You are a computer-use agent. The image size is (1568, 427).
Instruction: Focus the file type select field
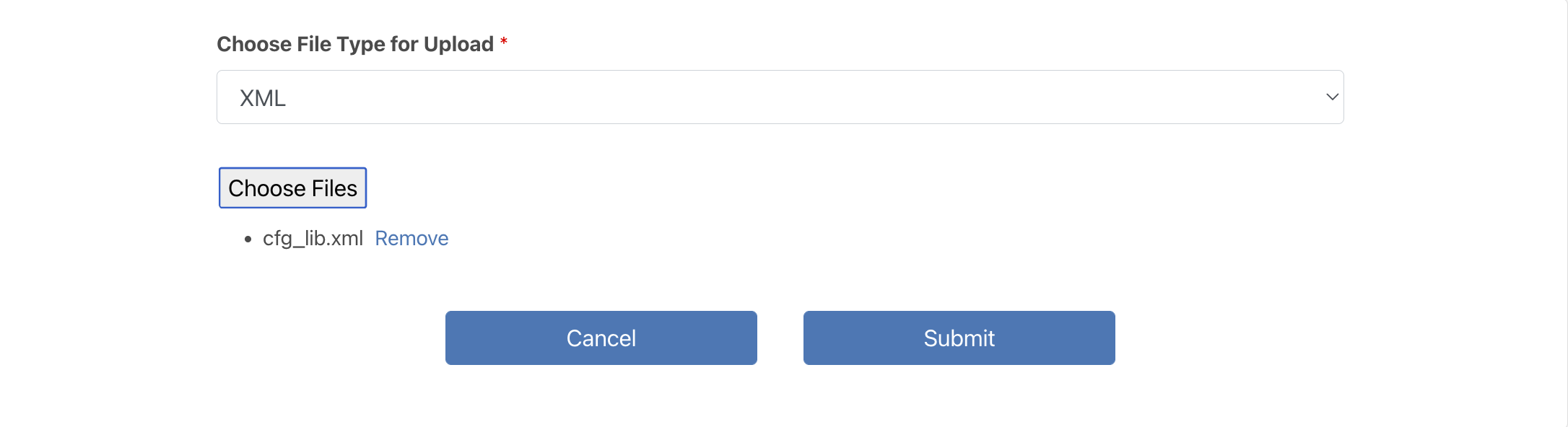pos(780,97)
